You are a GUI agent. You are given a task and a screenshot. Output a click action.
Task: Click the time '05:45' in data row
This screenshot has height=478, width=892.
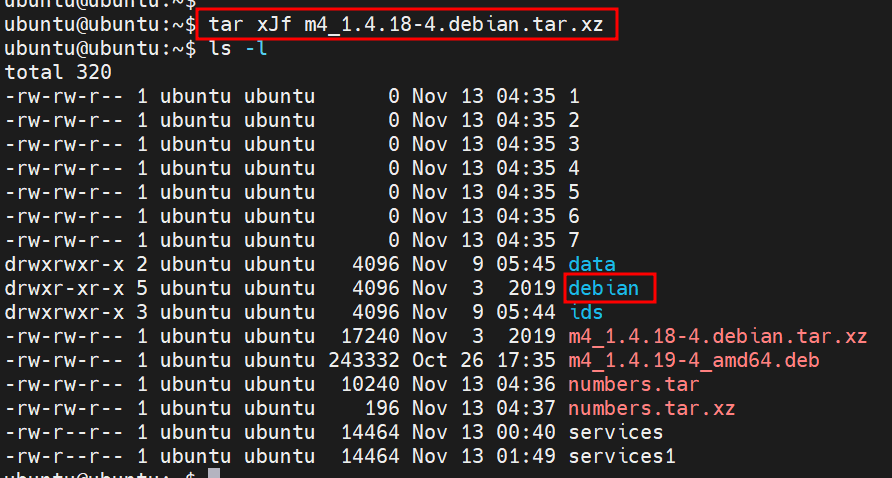click(x=526, y=264)
